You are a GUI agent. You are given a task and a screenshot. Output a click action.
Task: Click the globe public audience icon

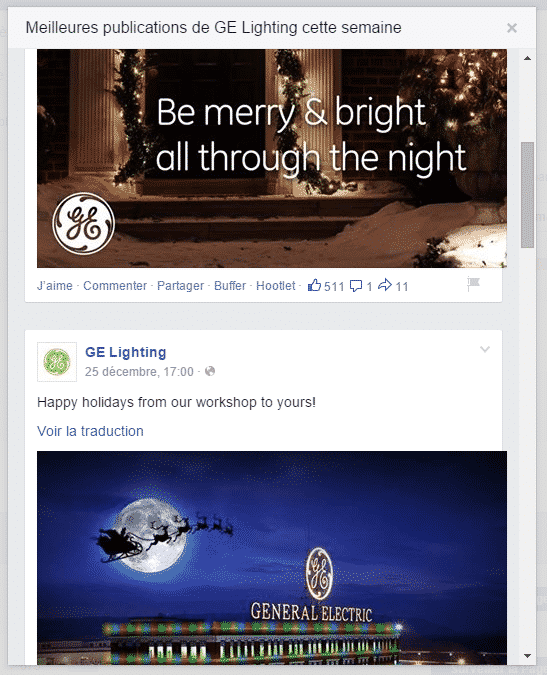point(210,371)
